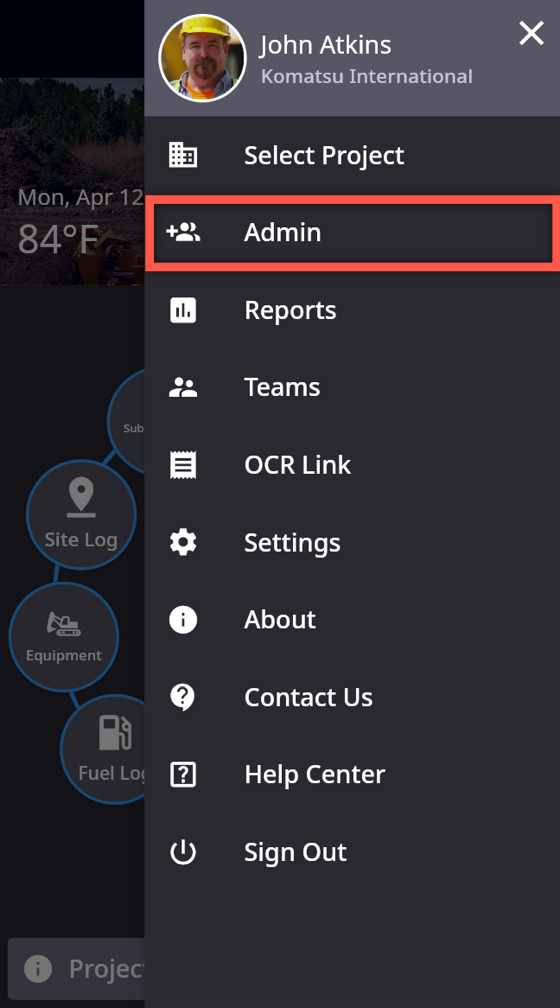Image resolution: width=560 pixels, height=1008 pixels.
Task: Click the Contact Us question bubble icon
Action: pyautogui.click(x=183, y=698)
